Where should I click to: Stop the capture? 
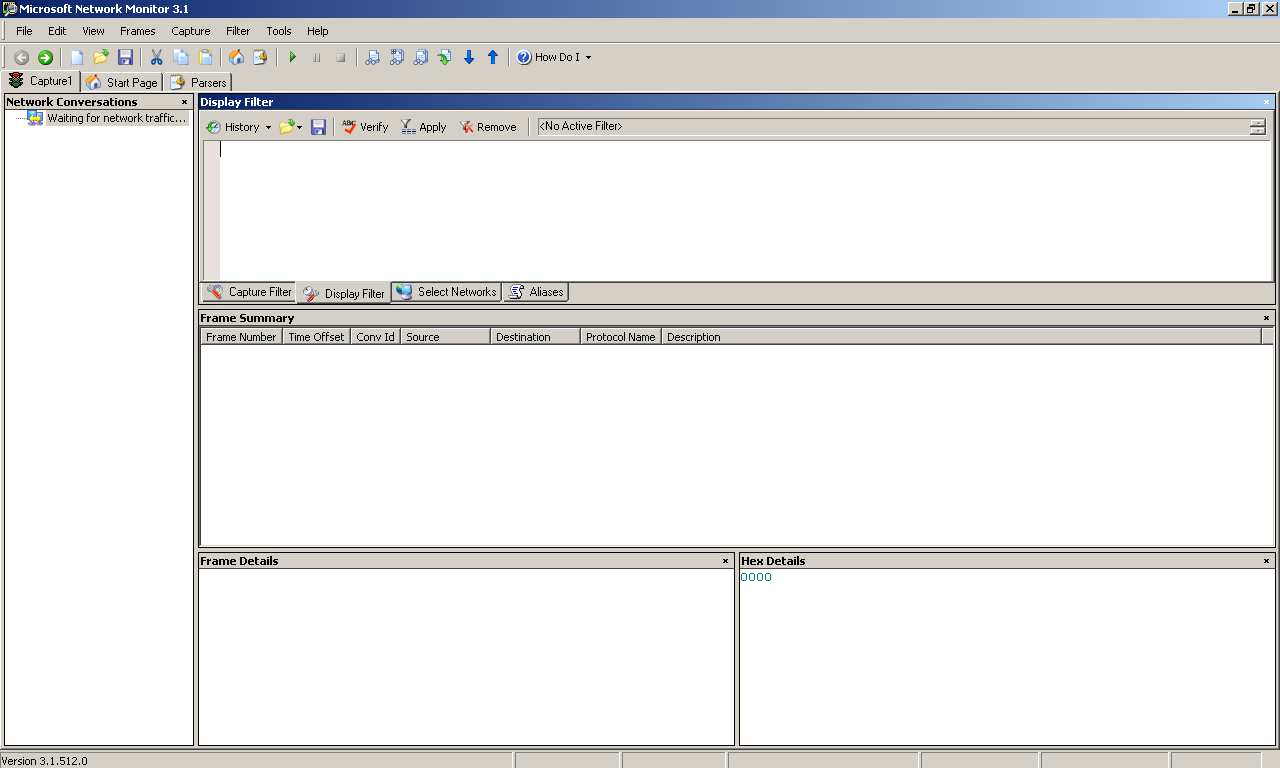(341, 58)
